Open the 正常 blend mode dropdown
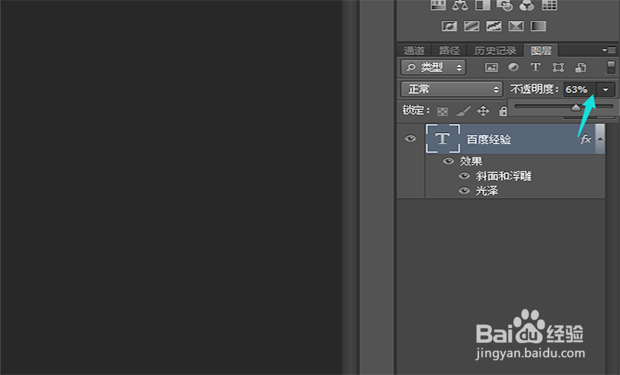Viewport: 620px width, 375px height. [x=452, y=89]
